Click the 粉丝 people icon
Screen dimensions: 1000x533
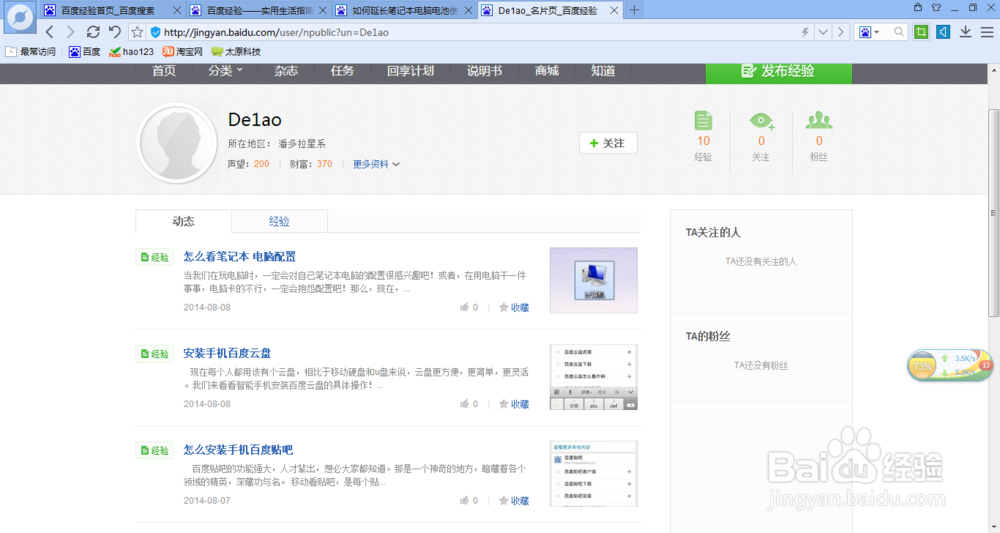(x=819, y=120)
